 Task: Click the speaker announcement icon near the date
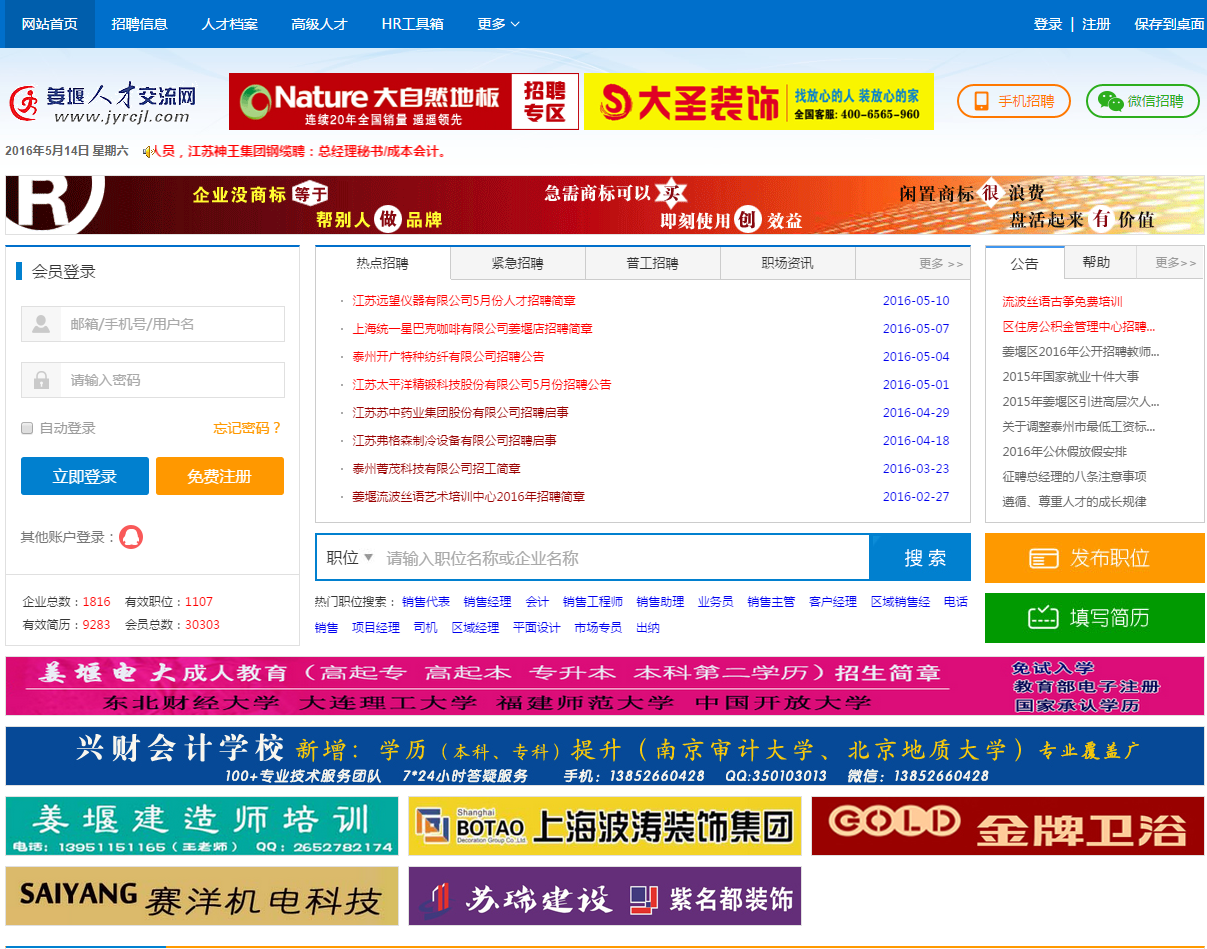pos(148,151)
